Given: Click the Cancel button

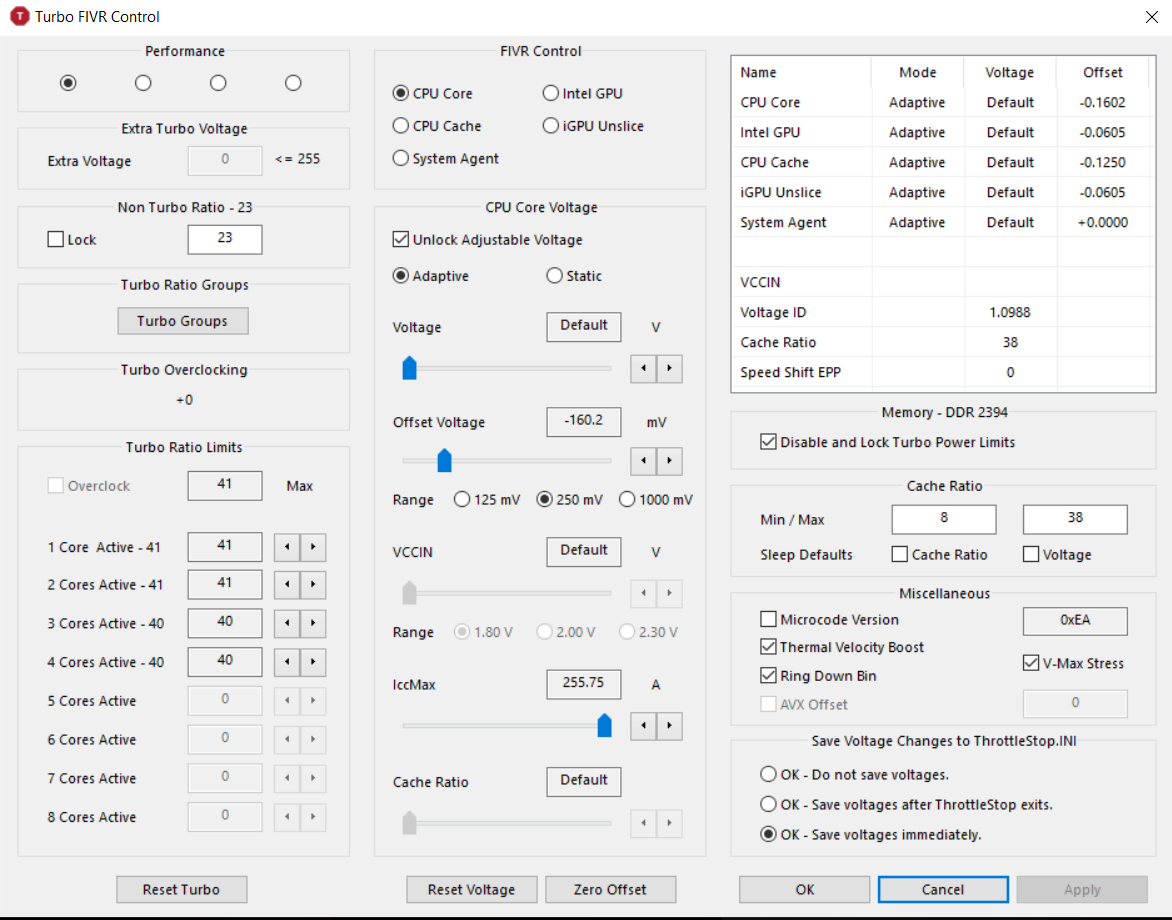Looking at the screenshot, I should click(x=943, y=889).
